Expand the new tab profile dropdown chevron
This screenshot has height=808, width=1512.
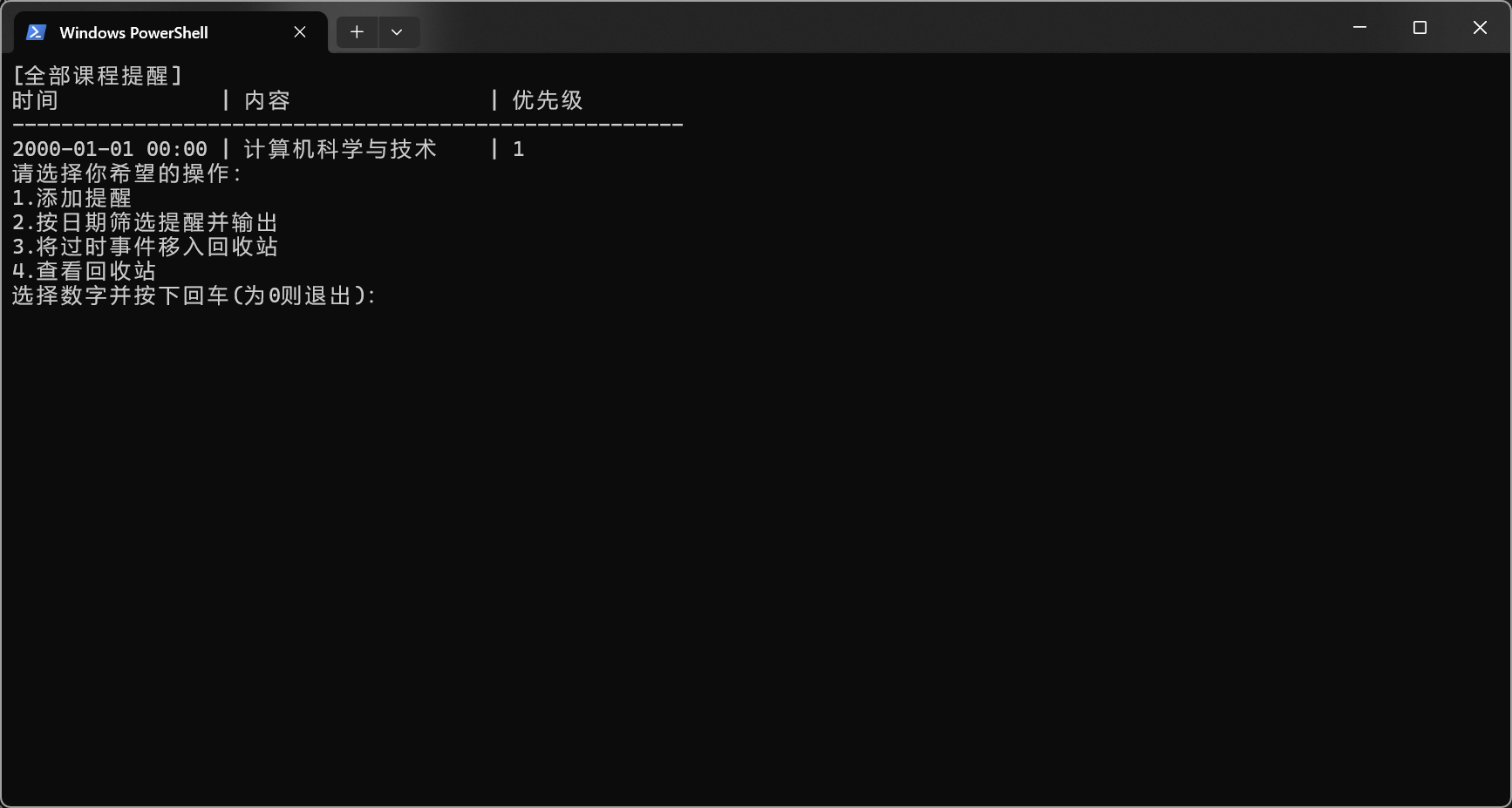click(x=398, y=32)
